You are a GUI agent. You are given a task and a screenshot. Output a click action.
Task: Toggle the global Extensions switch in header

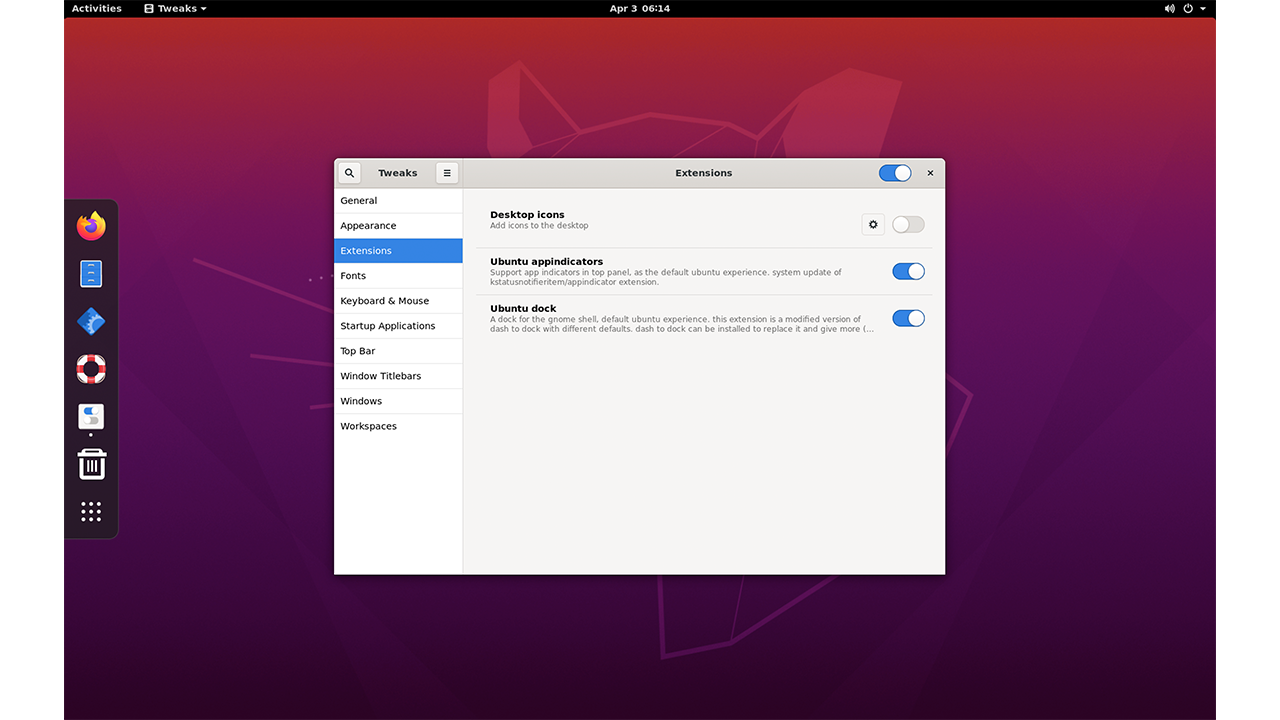pyautogui.click(x=895, y=173)
